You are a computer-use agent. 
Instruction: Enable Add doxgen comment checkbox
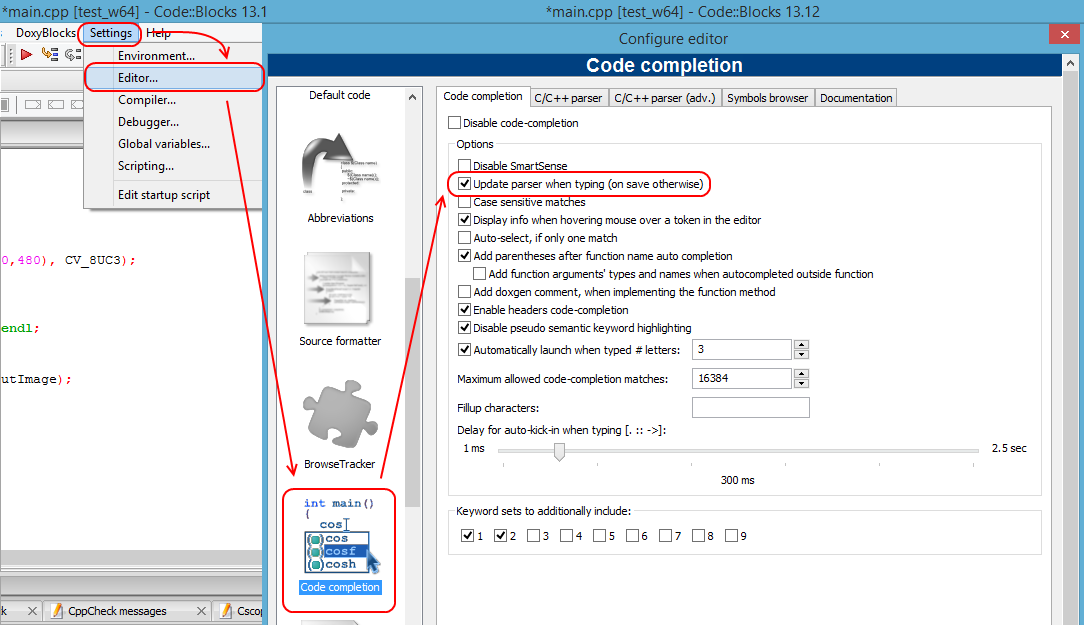click(465, 292)
